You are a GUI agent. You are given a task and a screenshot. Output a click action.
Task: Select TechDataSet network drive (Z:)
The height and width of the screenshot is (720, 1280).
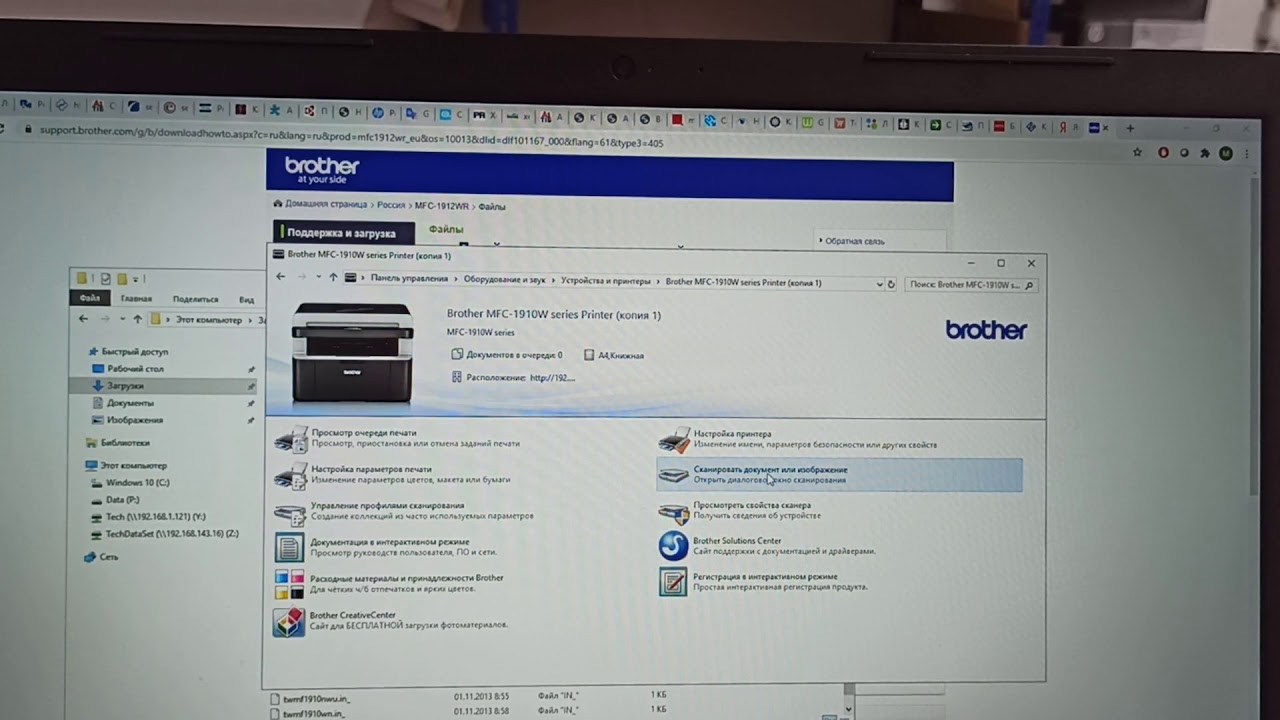(x=171, y=533)
